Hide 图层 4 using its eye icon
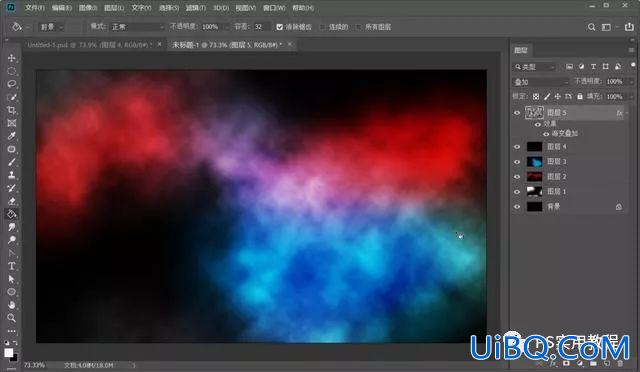The width and height of the screenshot is (640, 372). click(517, 147)
